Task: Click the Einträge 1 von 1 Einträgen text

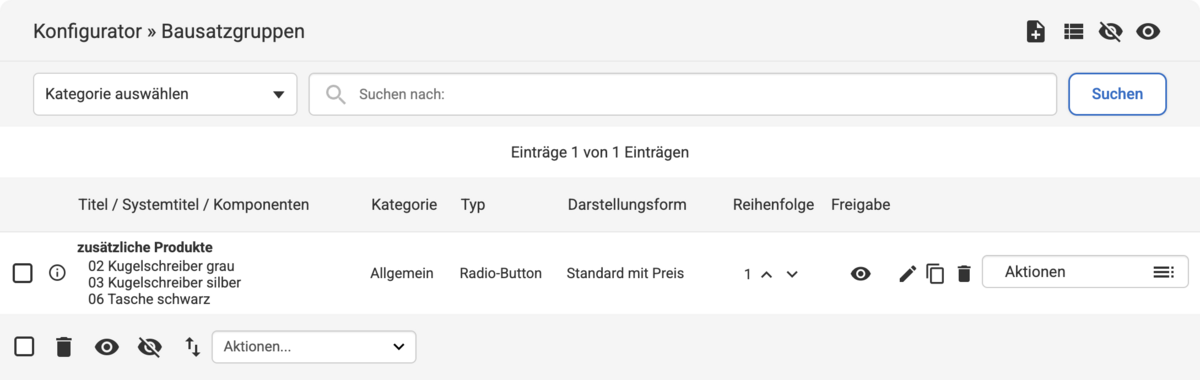Action: pyautogui.click(x=600, y=153)
